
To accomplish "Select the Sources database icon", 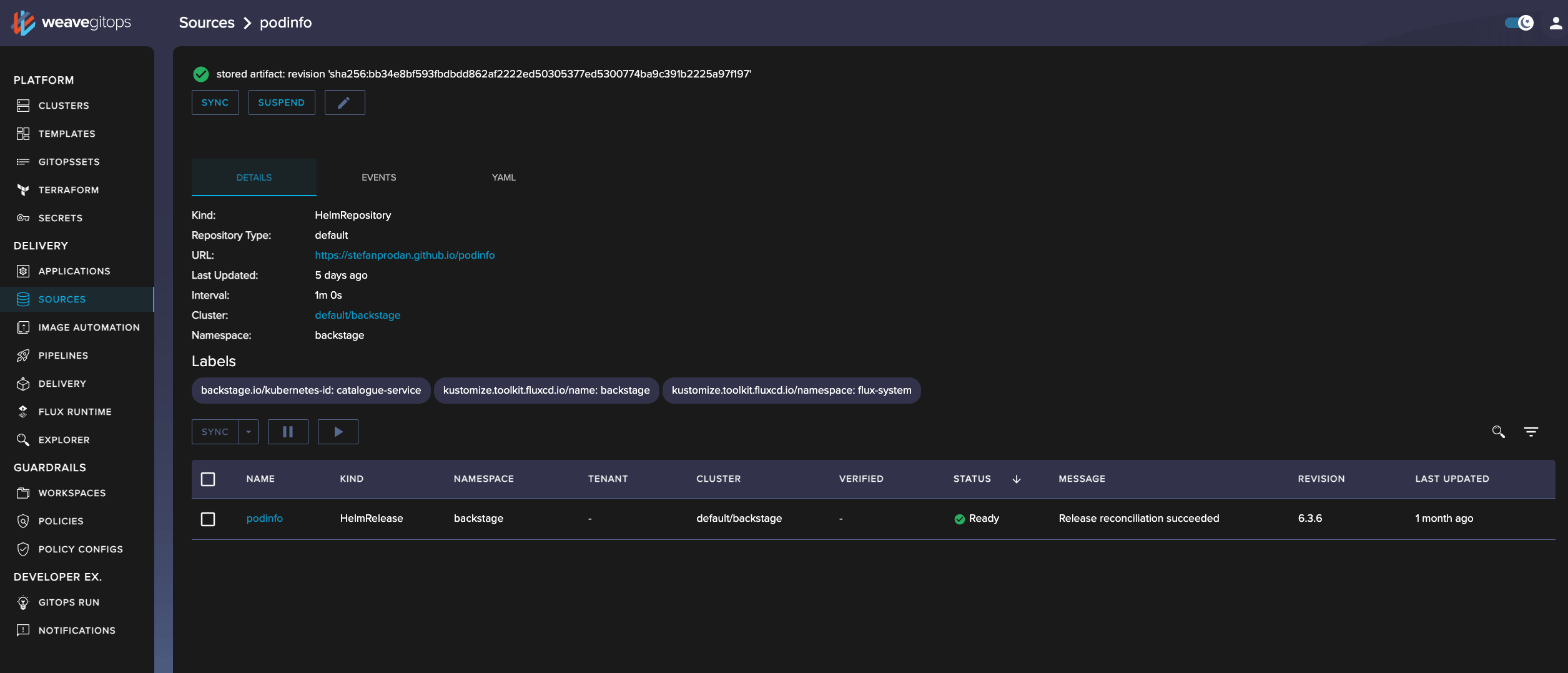I will [x=23, y=299].
